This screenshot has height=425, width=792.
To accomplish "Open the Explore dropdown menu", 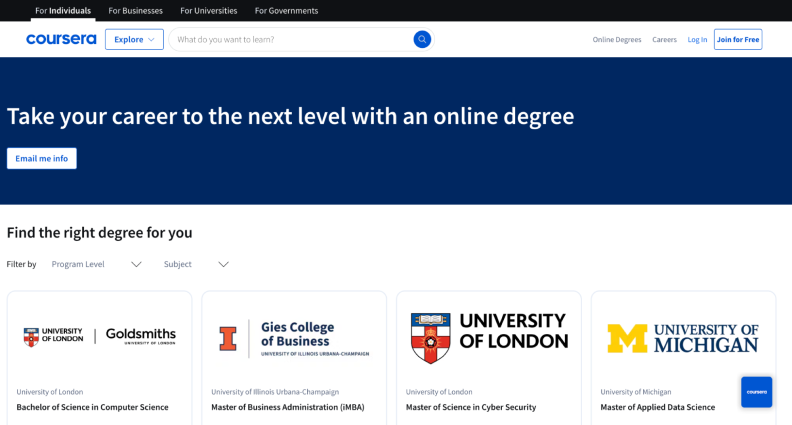I will tap(134, 39).
